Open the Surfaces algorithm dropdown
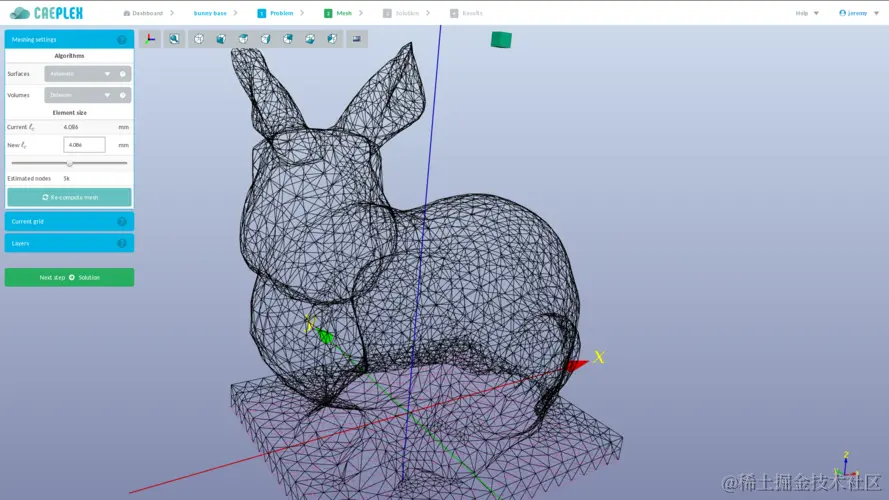This screenshot has width=889, height=500. click(x=81, y=74)
